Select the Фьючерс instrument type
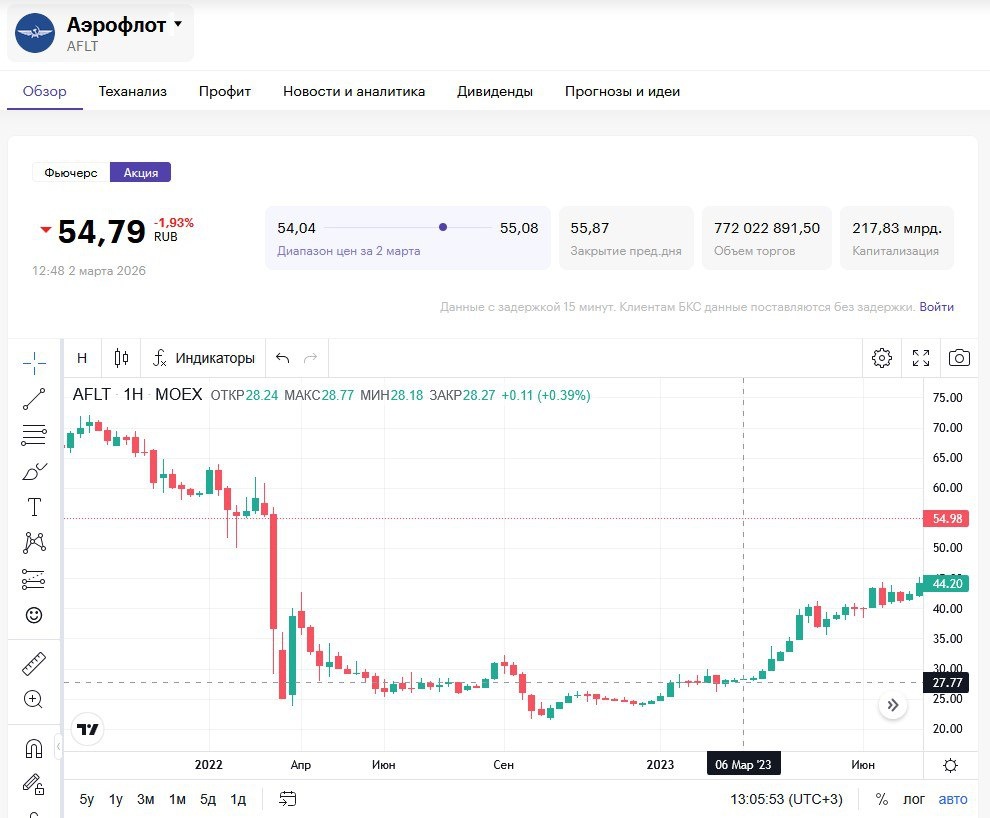This screenshot has width=990, height=818. pyautogui.click(x=71, y=172)
